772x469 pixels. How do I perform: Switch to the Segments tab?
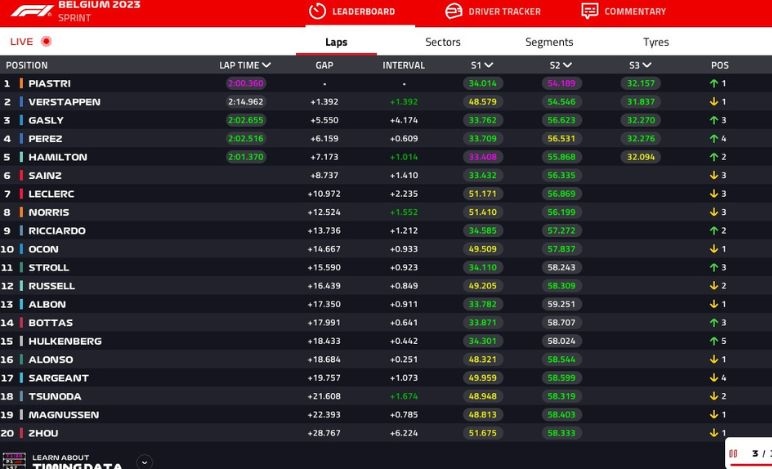(549, 42)
